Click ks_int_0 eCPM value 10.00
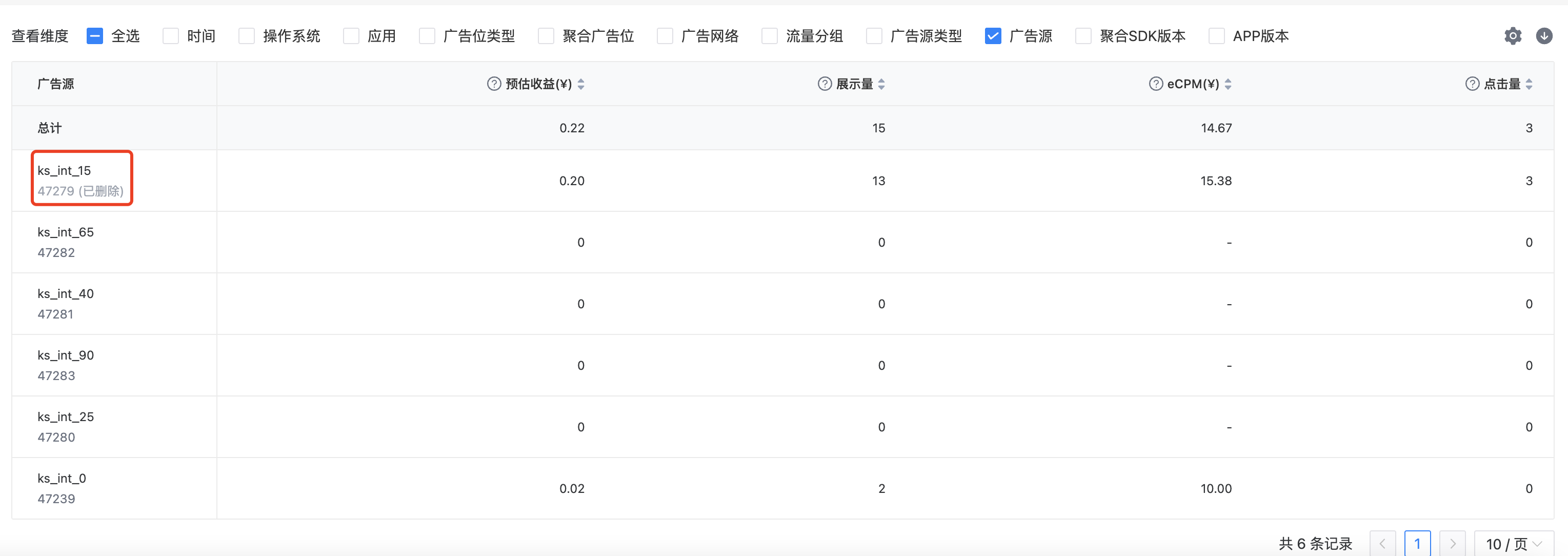The image size is (1568, 556). click(1216, 488)
